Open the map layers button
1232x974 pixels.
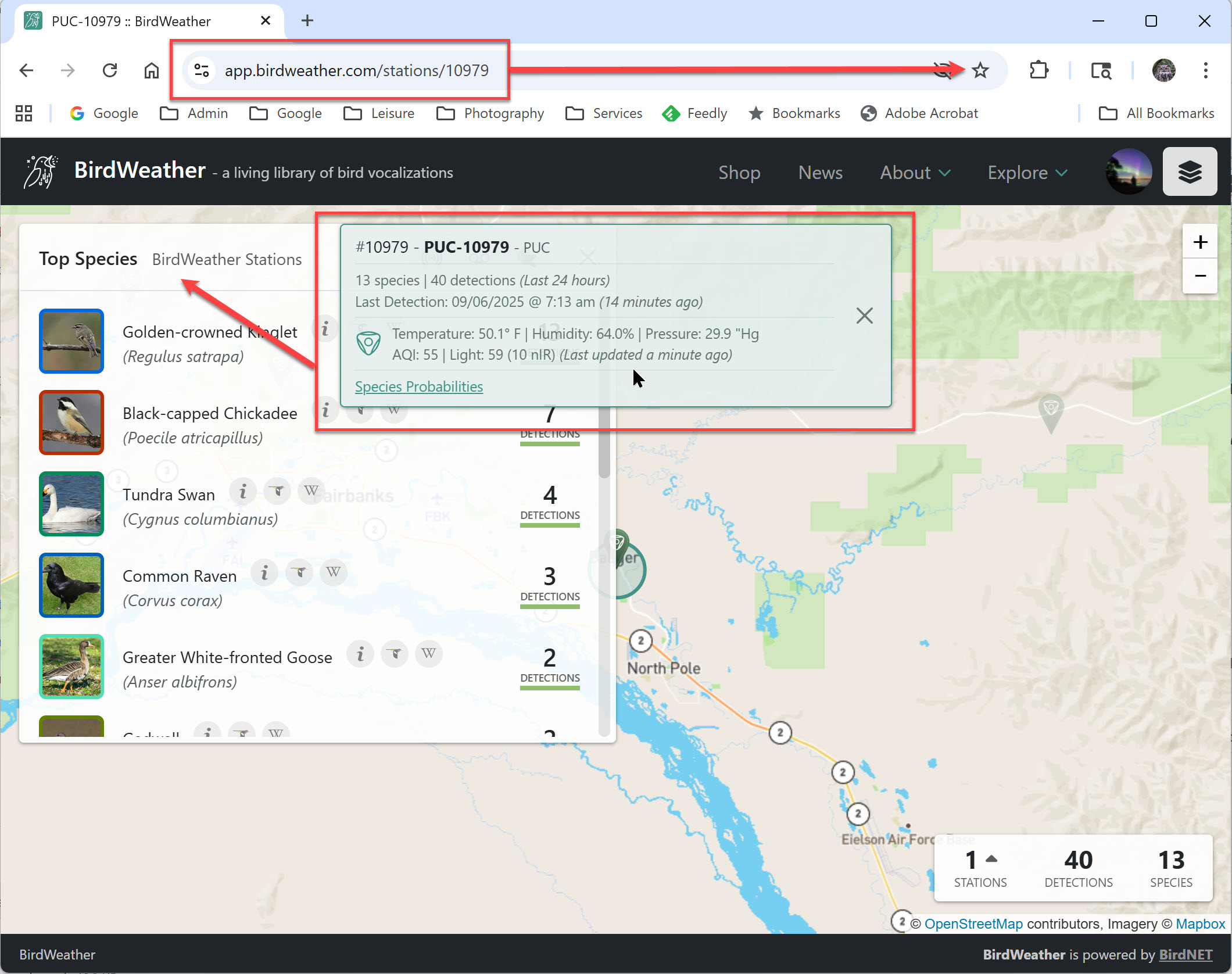pos(1189,172)
